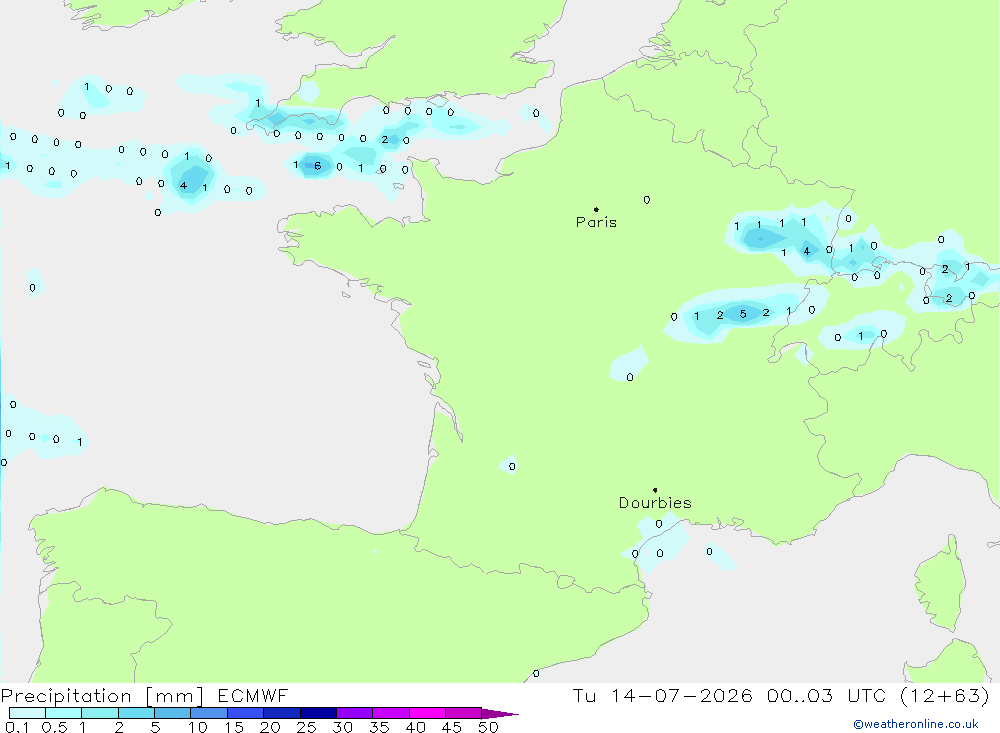This screenshot has height=733, width=1000.
Task: Select the Dourbies location dot marker
Action: coord(655,490)
